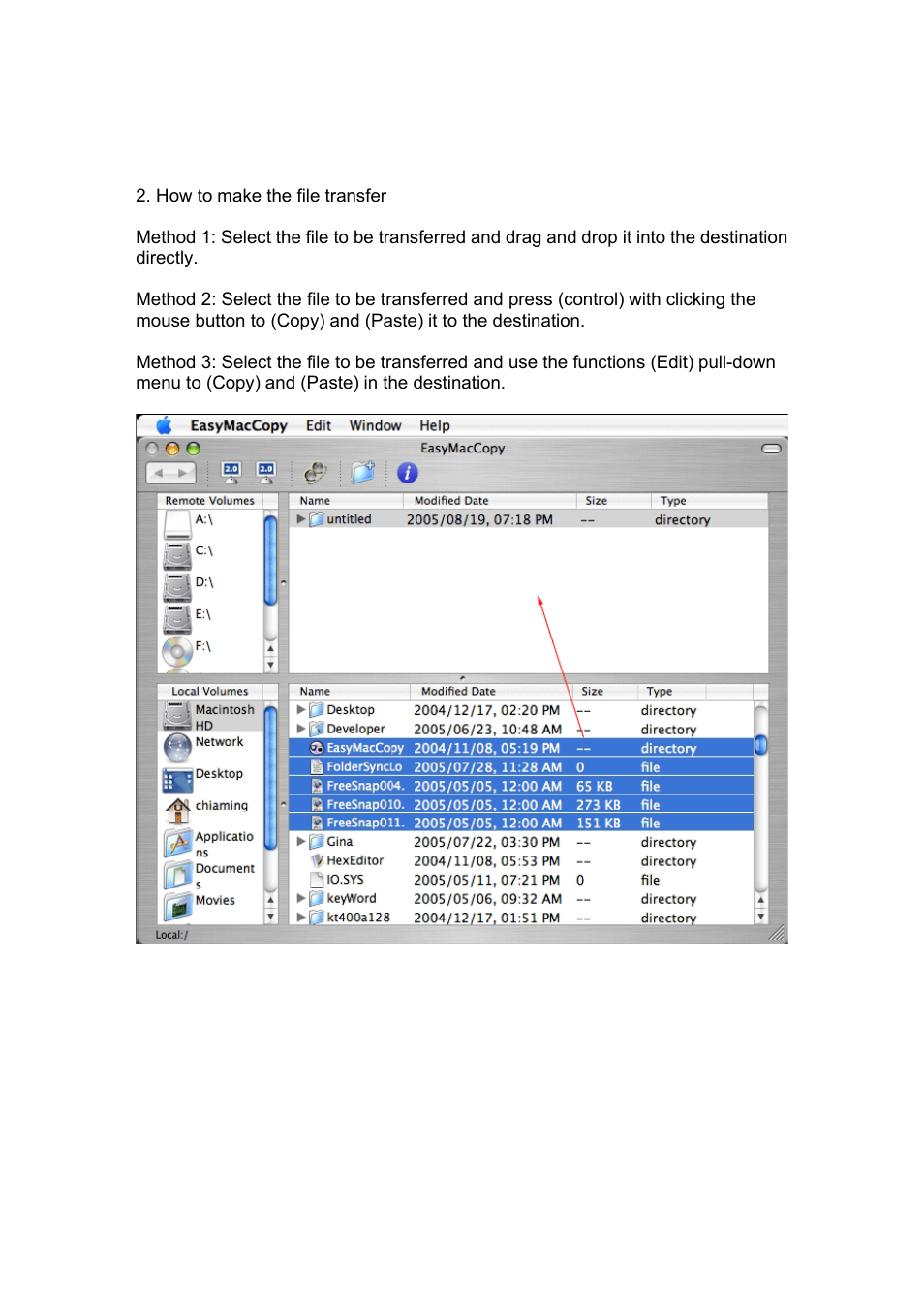Sort remote list by Modified Date header
The height and width of the screenshot is (1308, 924).
point(489,501)
